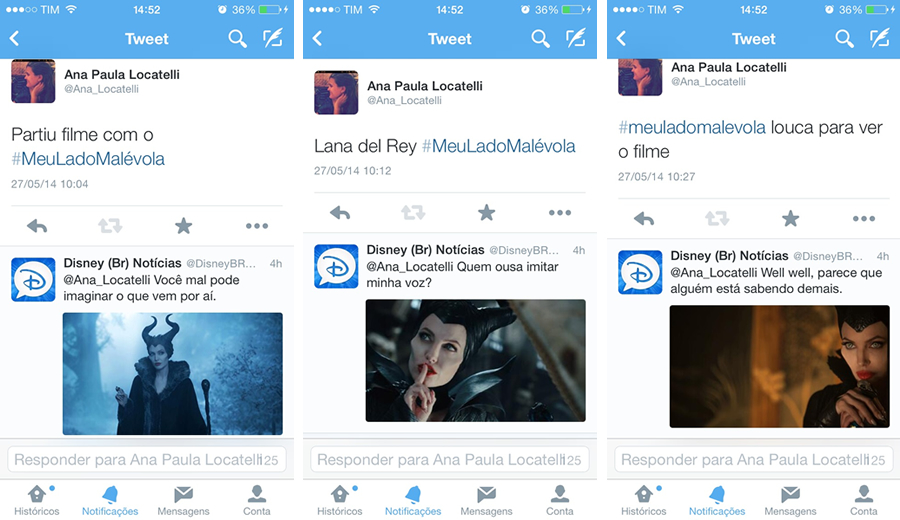Tap timestamp '27/05/14 10:04'

click(x=49, y=184)
